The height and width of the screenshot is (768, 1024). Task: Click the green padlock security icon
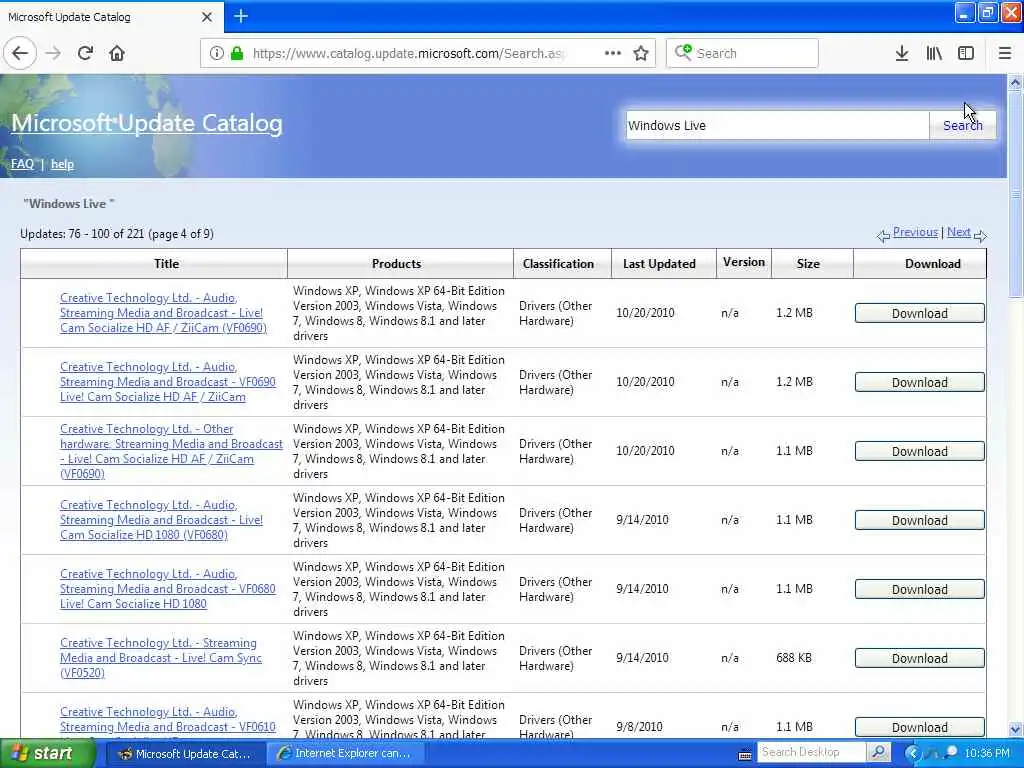(237, 53)
